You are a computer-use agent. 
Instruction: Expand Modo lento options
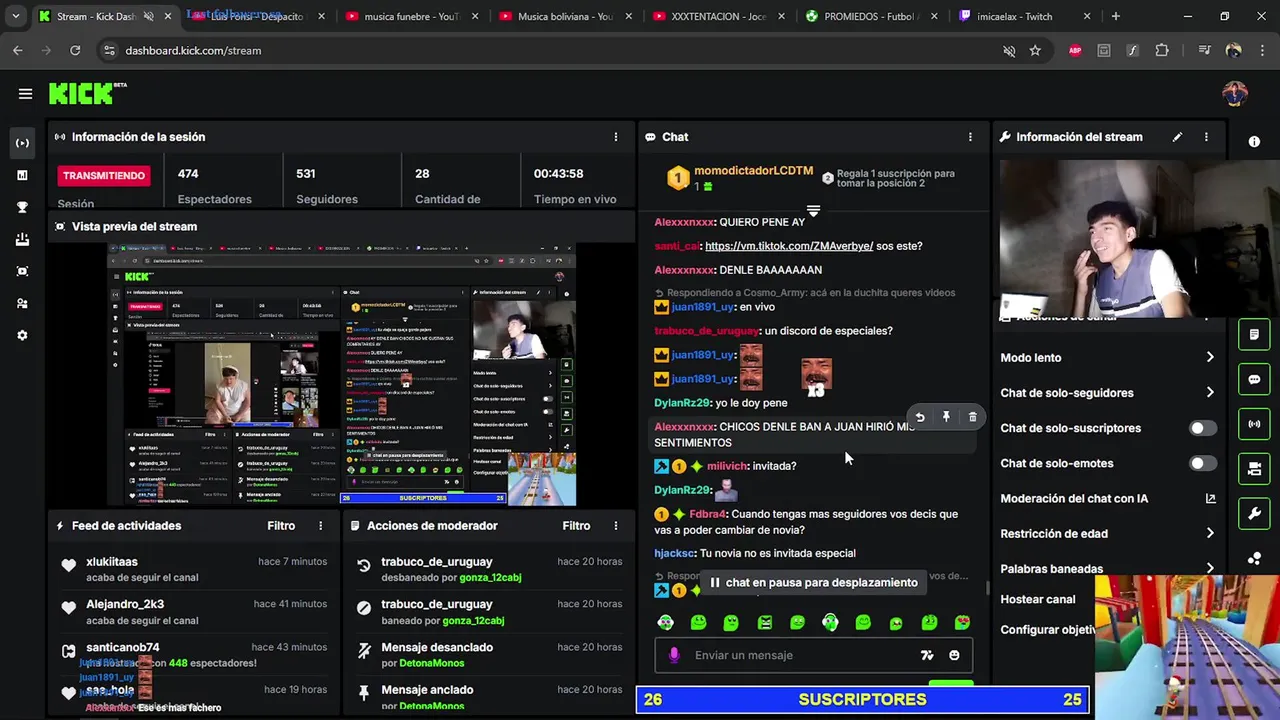pyautogui.click(x=1210, y=357)
